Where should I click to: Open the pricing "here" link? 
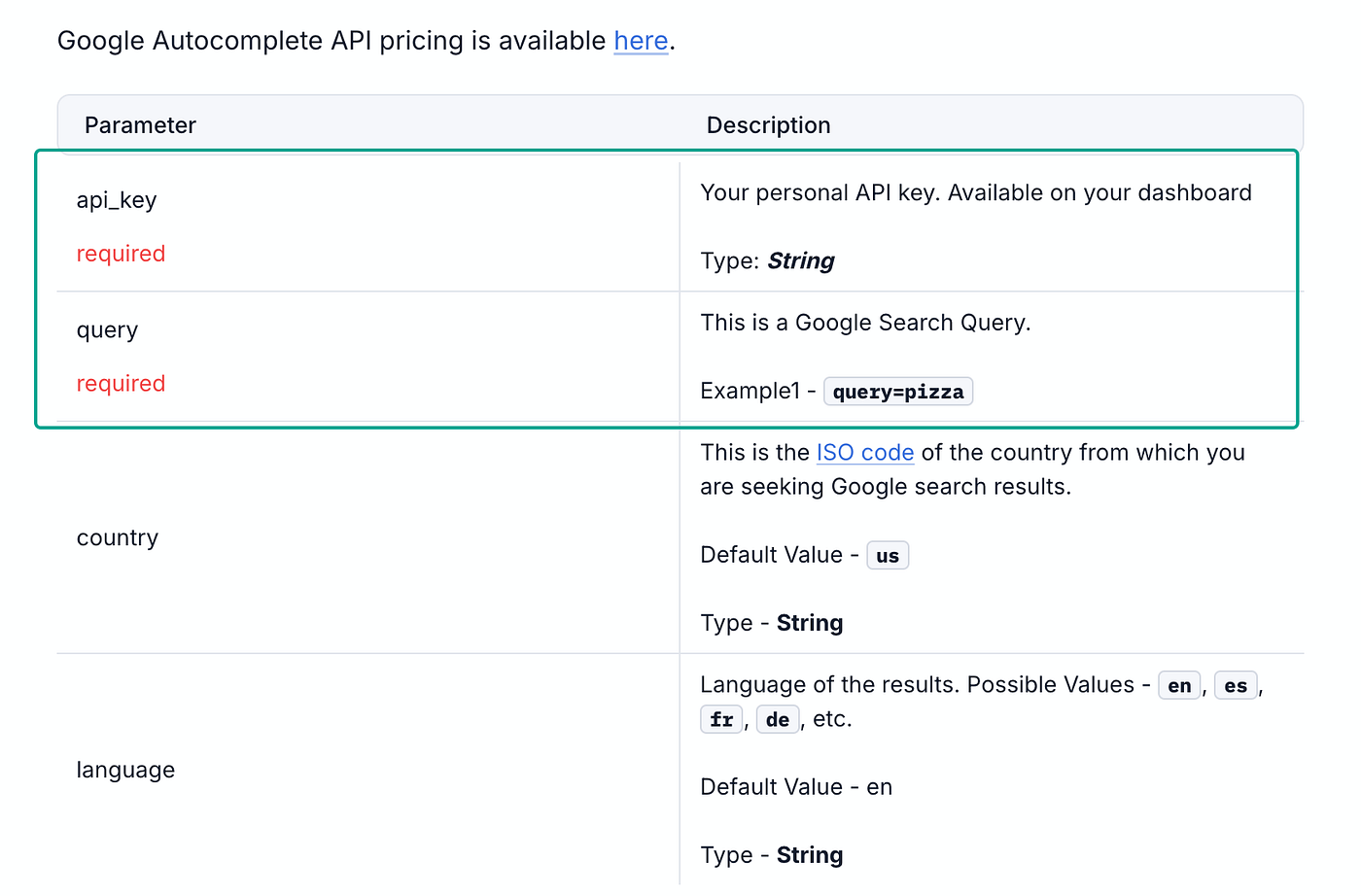(x=641, y=41)
